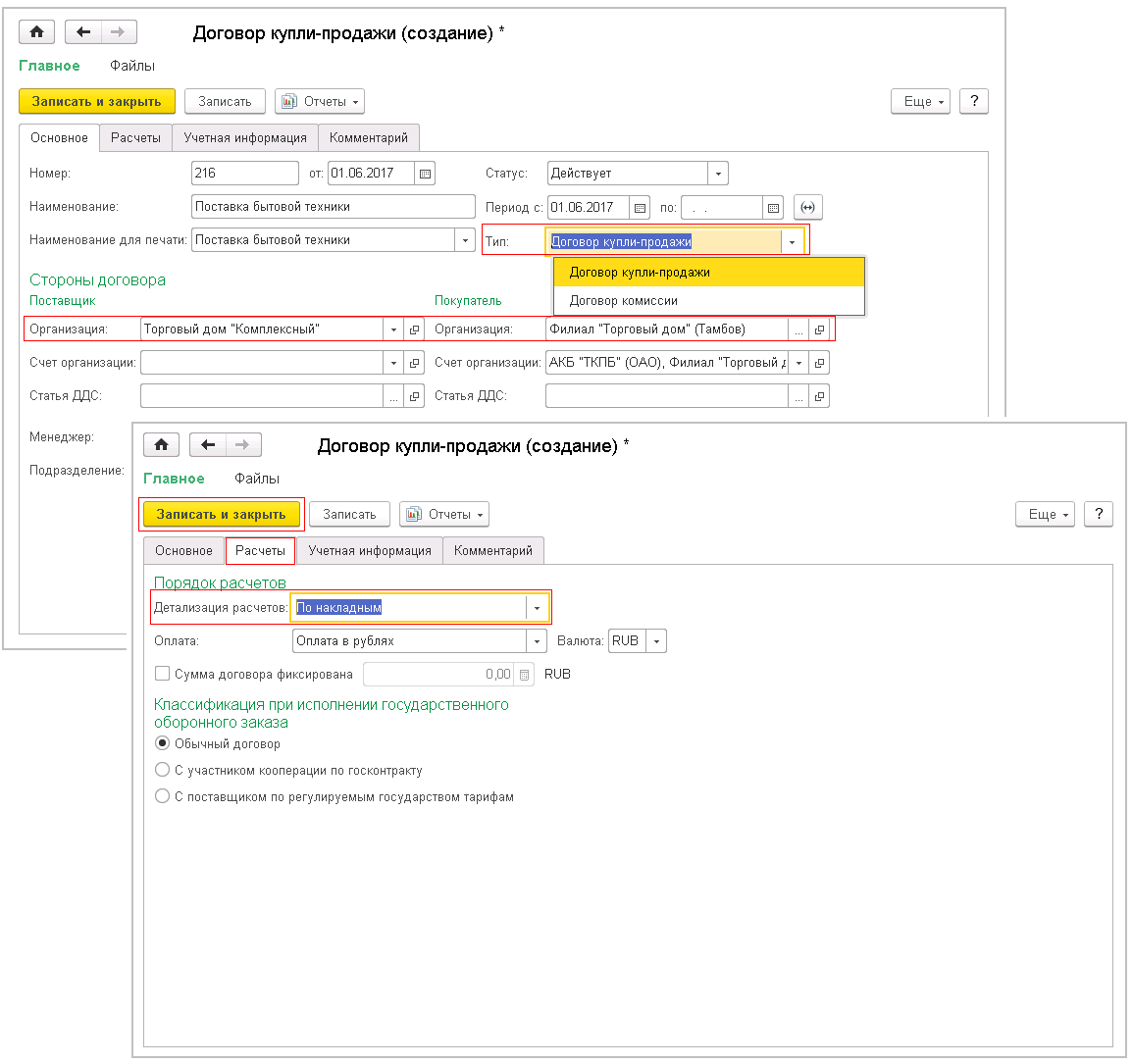Expand the Статус dropdown
This screenshot has width=1132, height=1064.
coord(718,174)
